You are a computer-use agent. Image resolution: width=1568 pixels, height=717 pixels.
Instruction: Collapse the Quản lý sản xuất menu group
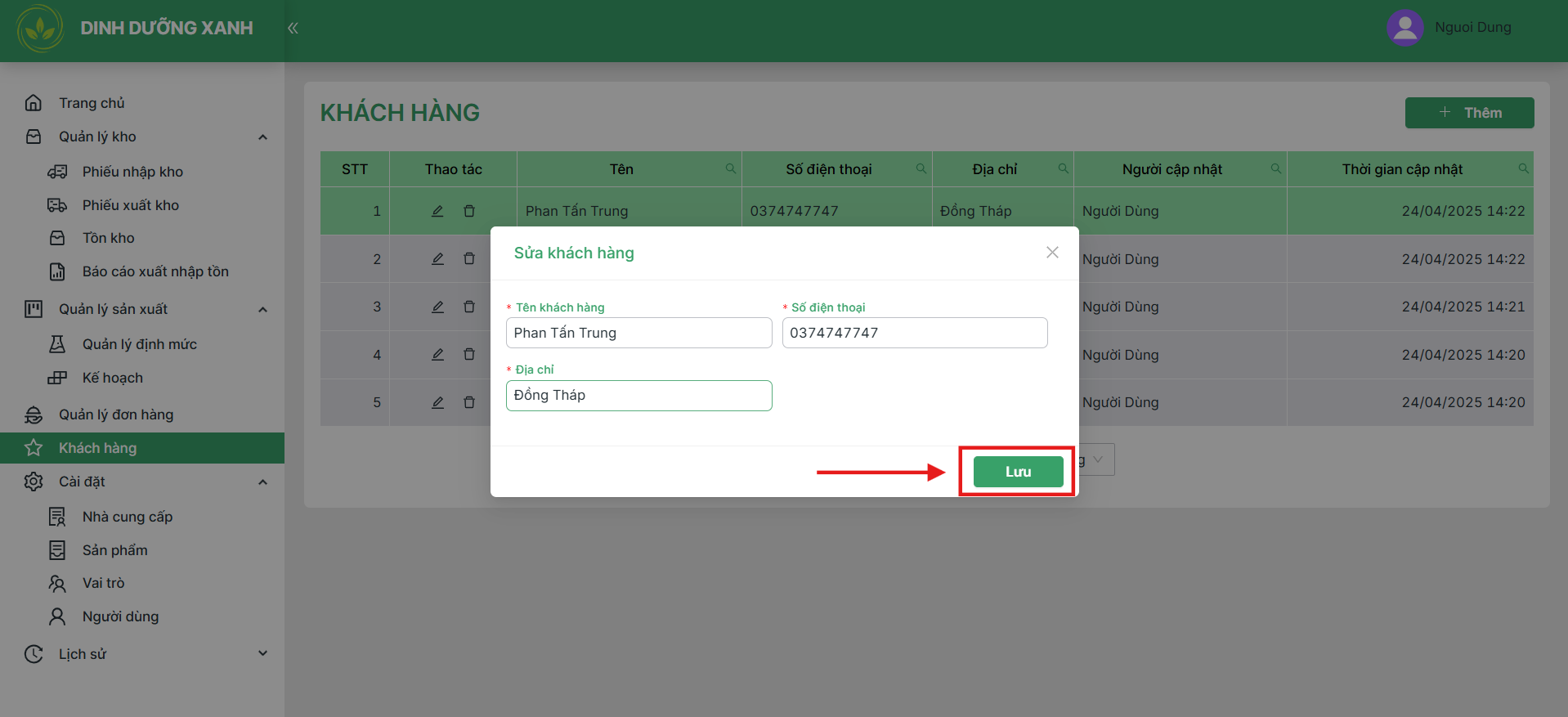pos(263,309)
